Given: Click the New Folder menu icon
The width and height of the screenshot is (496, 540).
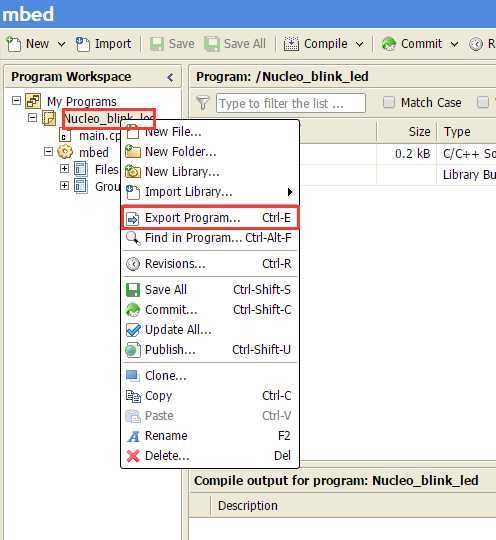Looking at the screenshot, I should pos(133,152).
